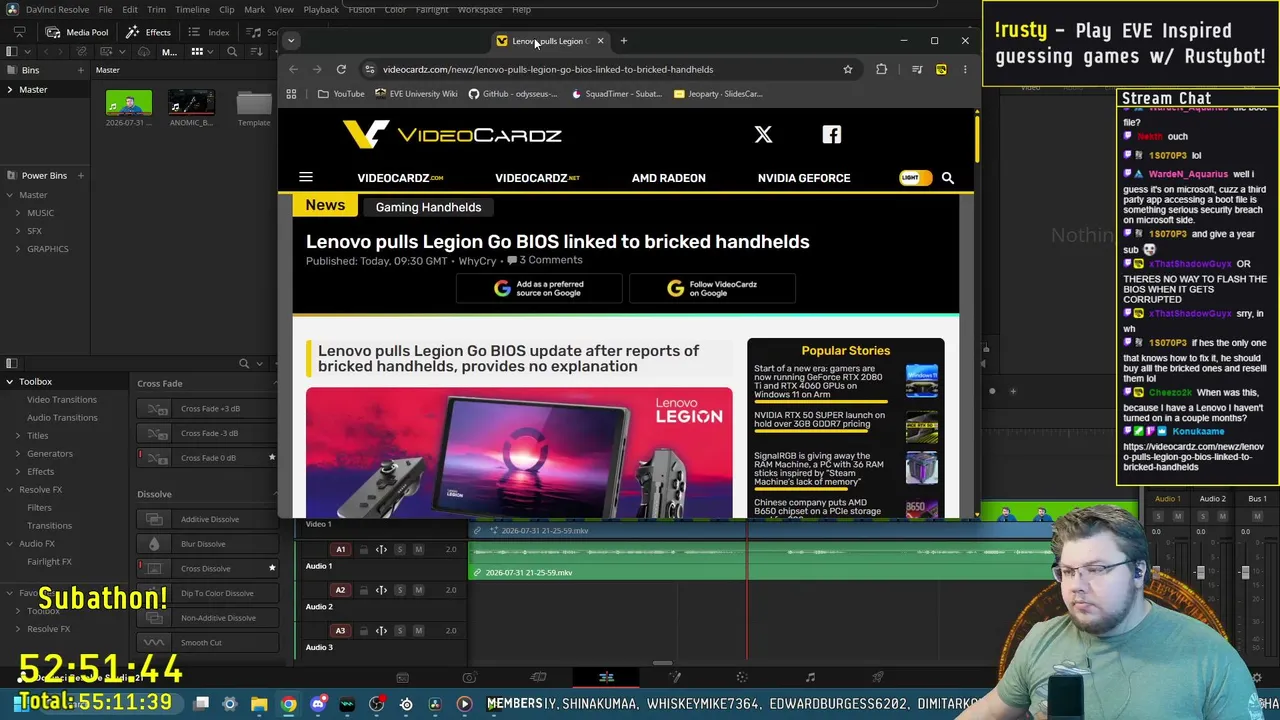The height and width of the screenshot is (720, 1280).
Task: Open VideoCardz site search
Action: pos(947,178)
